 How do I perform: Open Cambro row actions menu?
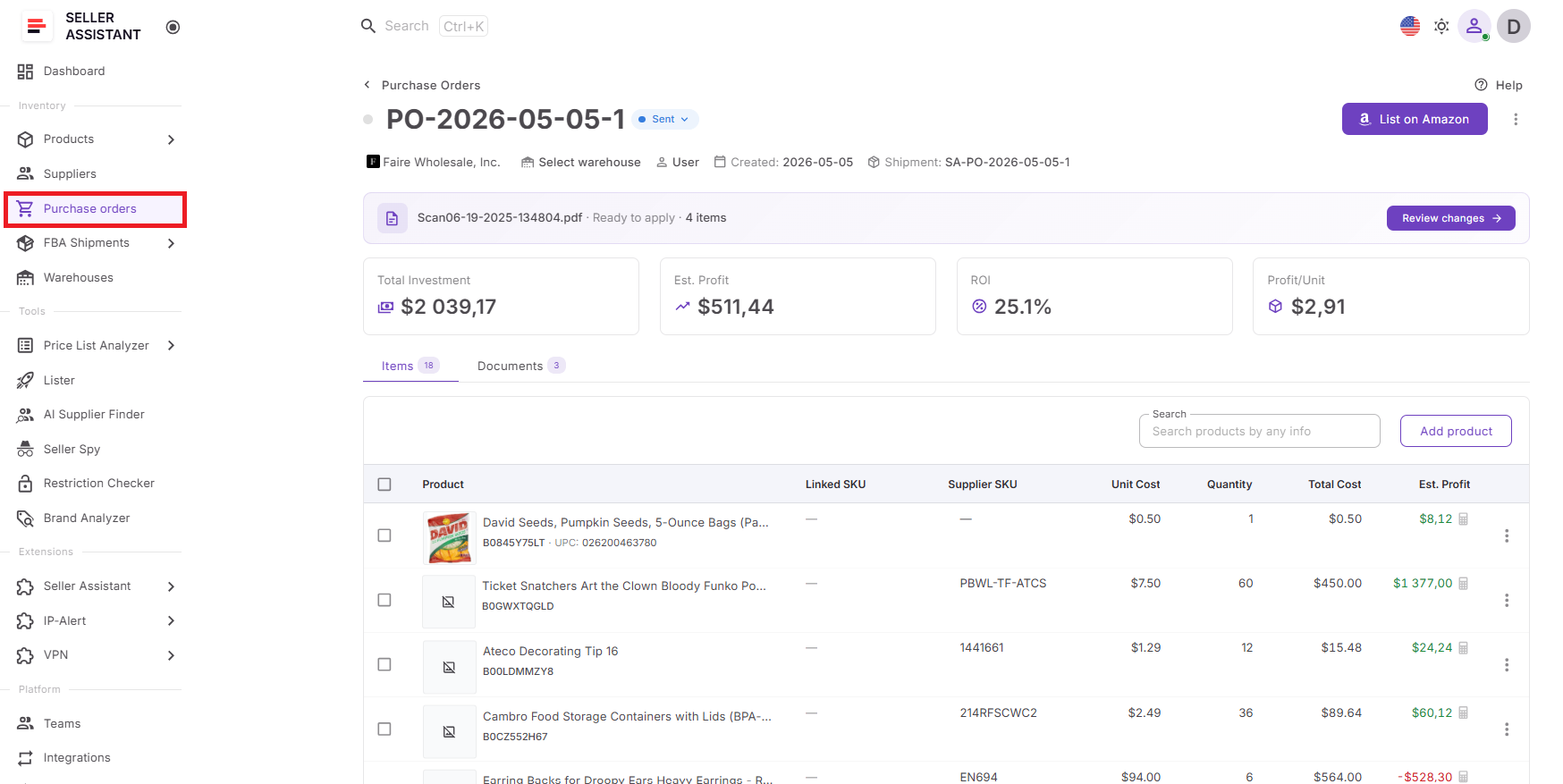point(1507,729)
